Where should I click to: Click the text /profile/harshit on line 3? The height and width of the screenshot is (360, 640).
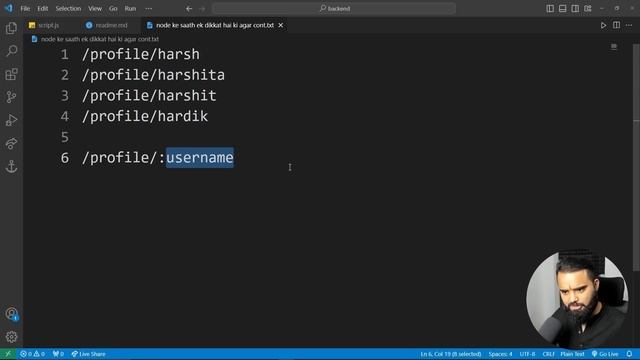(149, 96)
